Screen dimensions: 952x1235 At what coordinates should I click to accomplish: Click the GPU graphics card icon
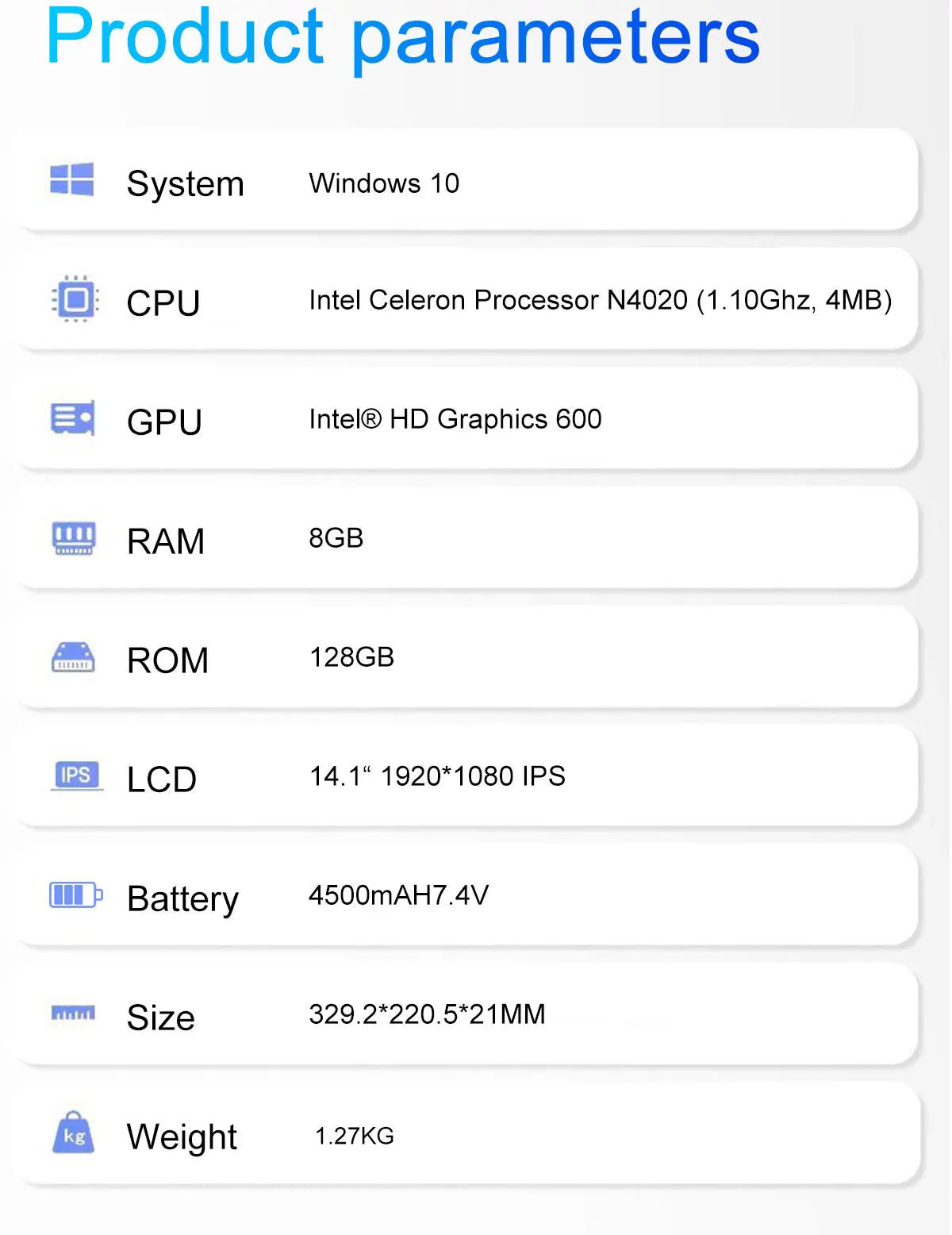75,419
